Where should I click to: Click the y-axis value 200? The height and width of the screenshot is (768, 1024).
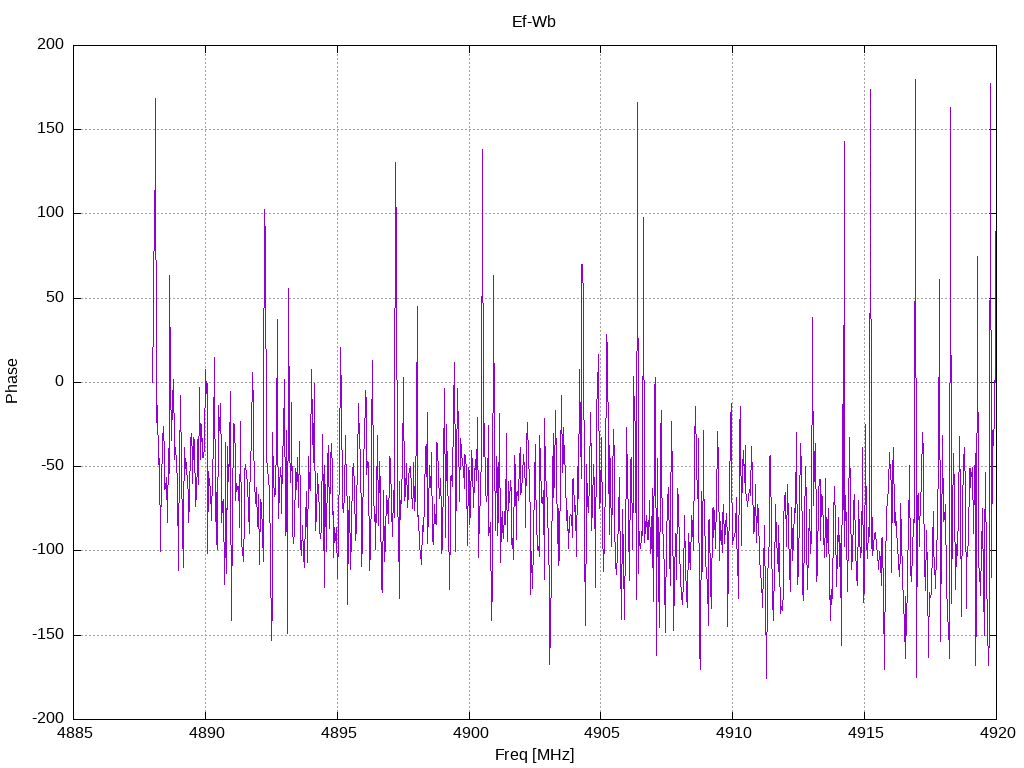pos(51,44)
